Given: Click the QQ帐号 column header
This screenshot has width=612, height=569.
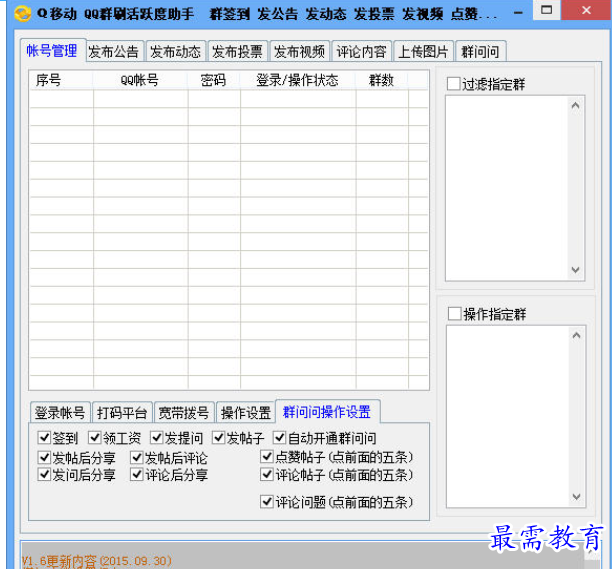Looking at the screenshot, I should click(x=141, y=80).
